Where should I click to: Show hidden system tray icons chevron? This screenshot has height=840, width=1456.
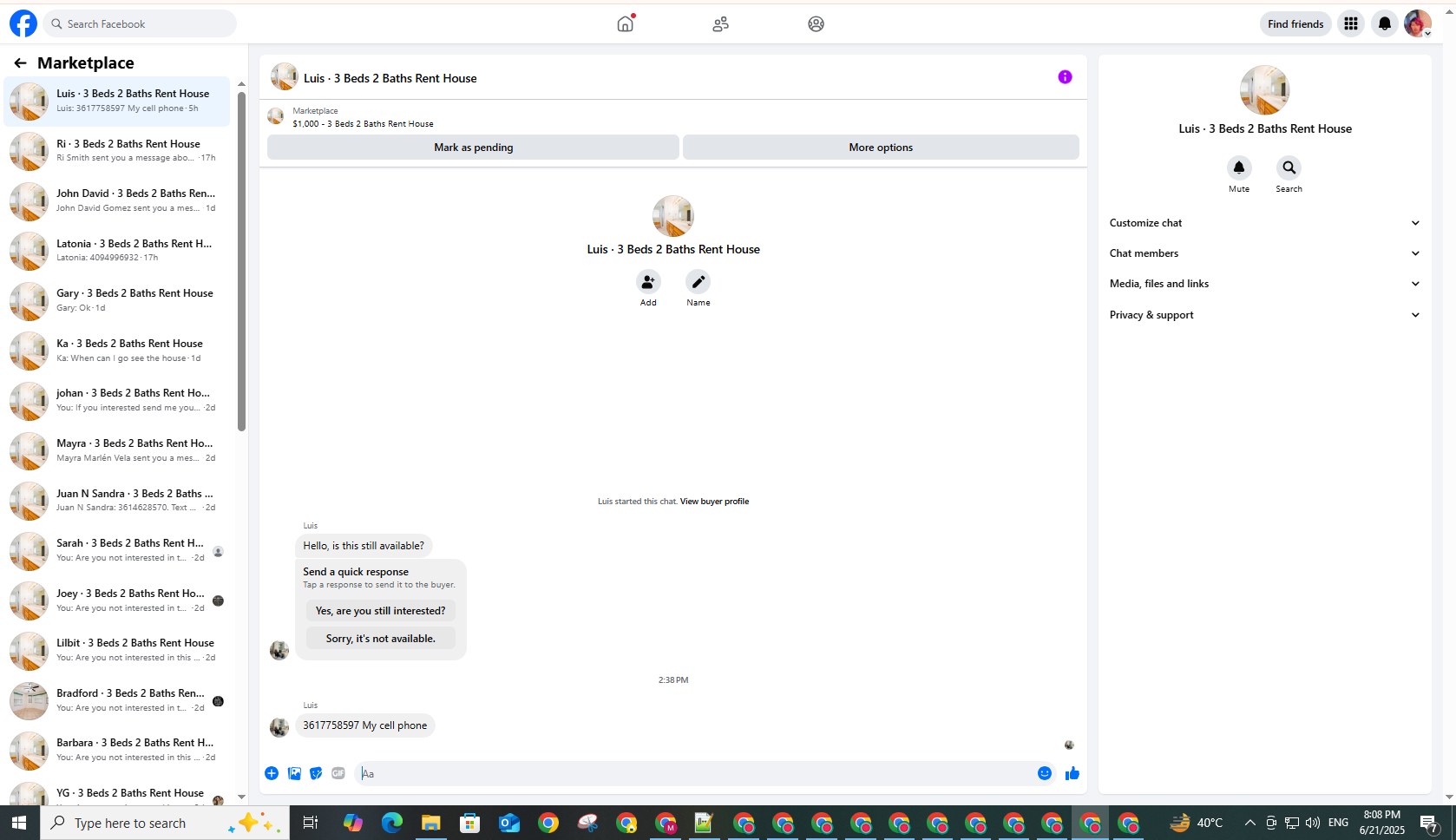tap(1249, 823)
